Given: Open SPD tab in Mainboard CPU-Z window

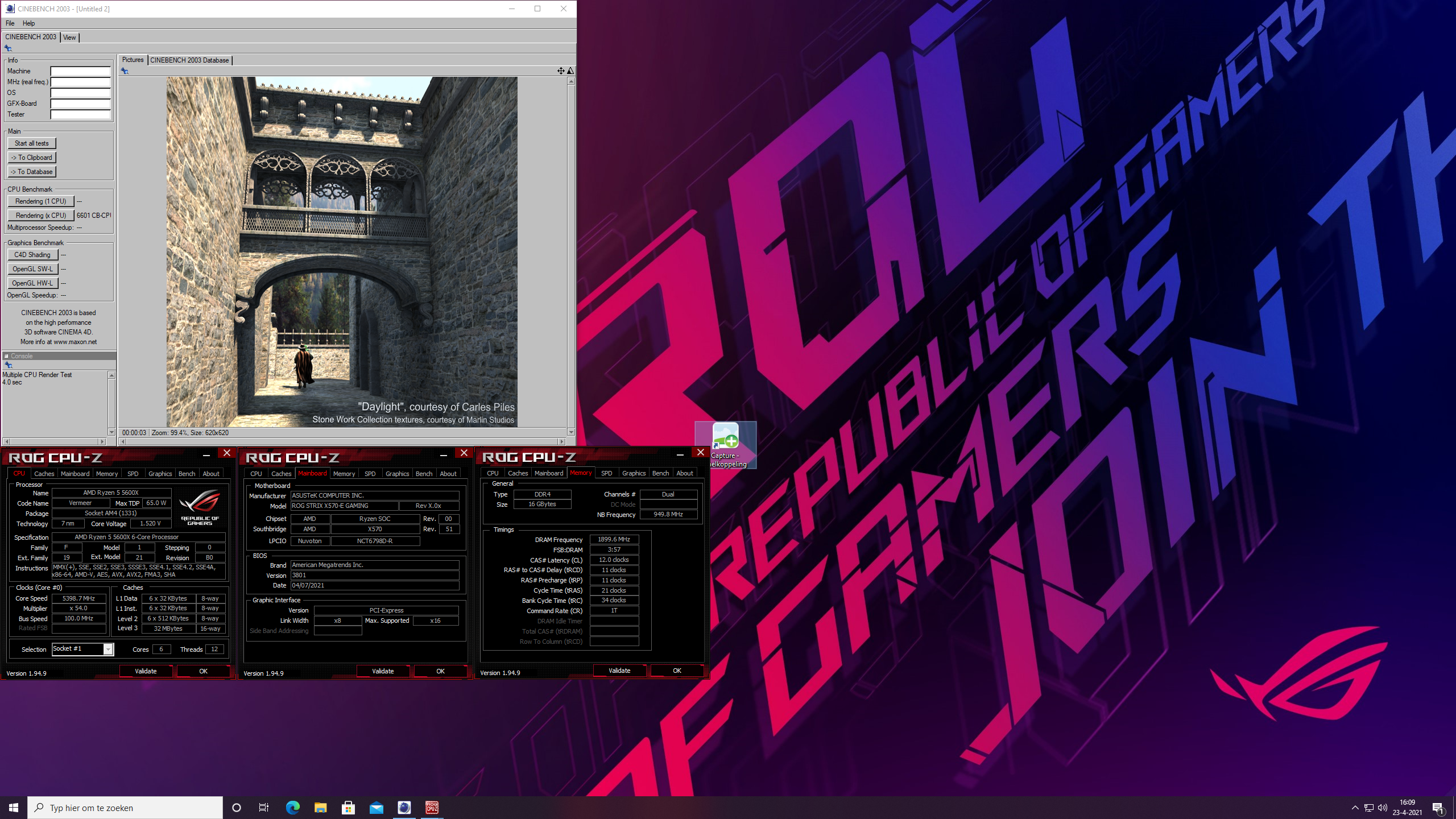Looking at the screenshot, I should coord(370,474).
